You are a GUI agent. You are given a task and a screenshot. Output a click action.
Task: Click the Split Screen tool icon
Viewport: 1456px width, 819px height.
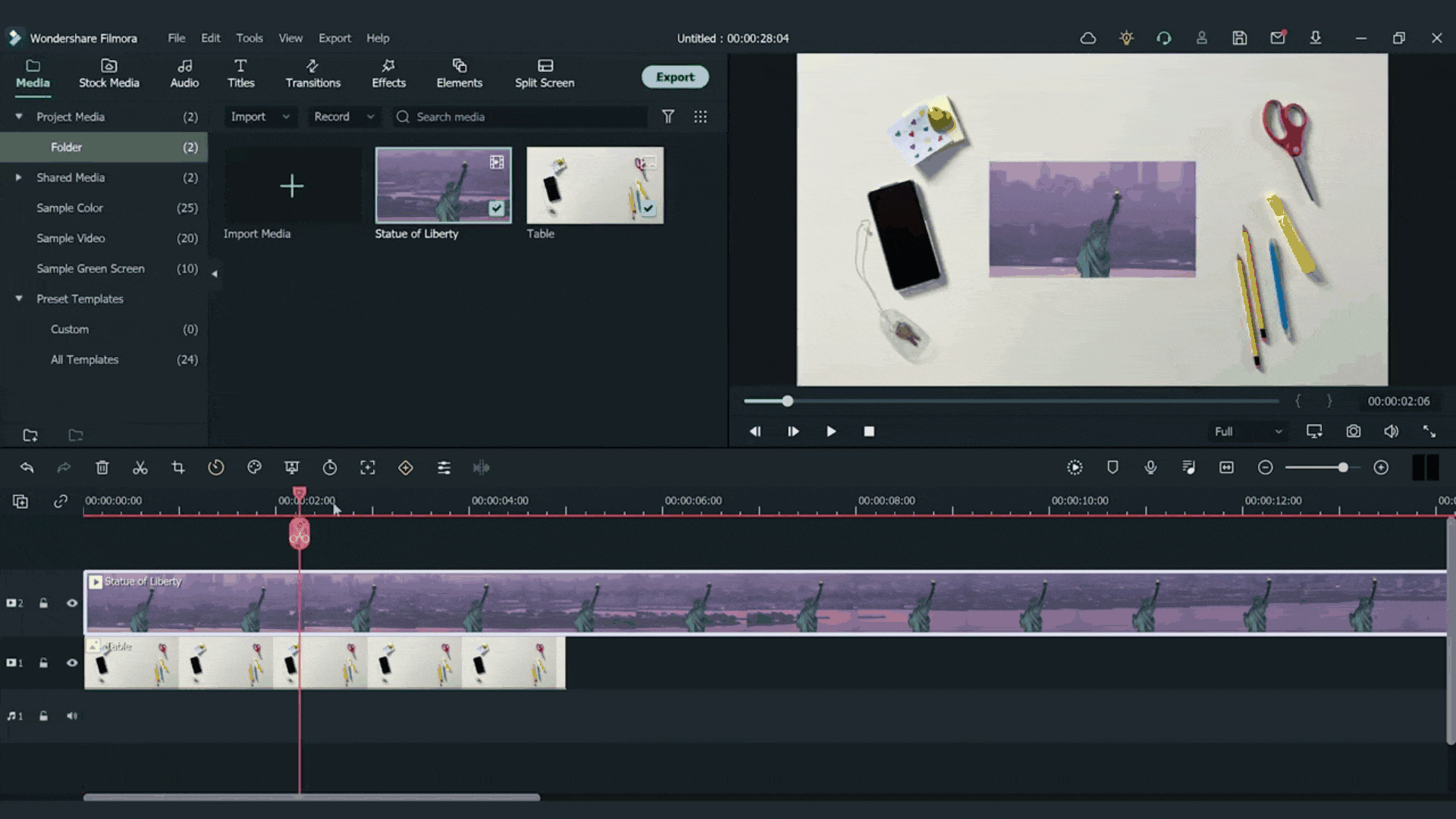(545, 65)
